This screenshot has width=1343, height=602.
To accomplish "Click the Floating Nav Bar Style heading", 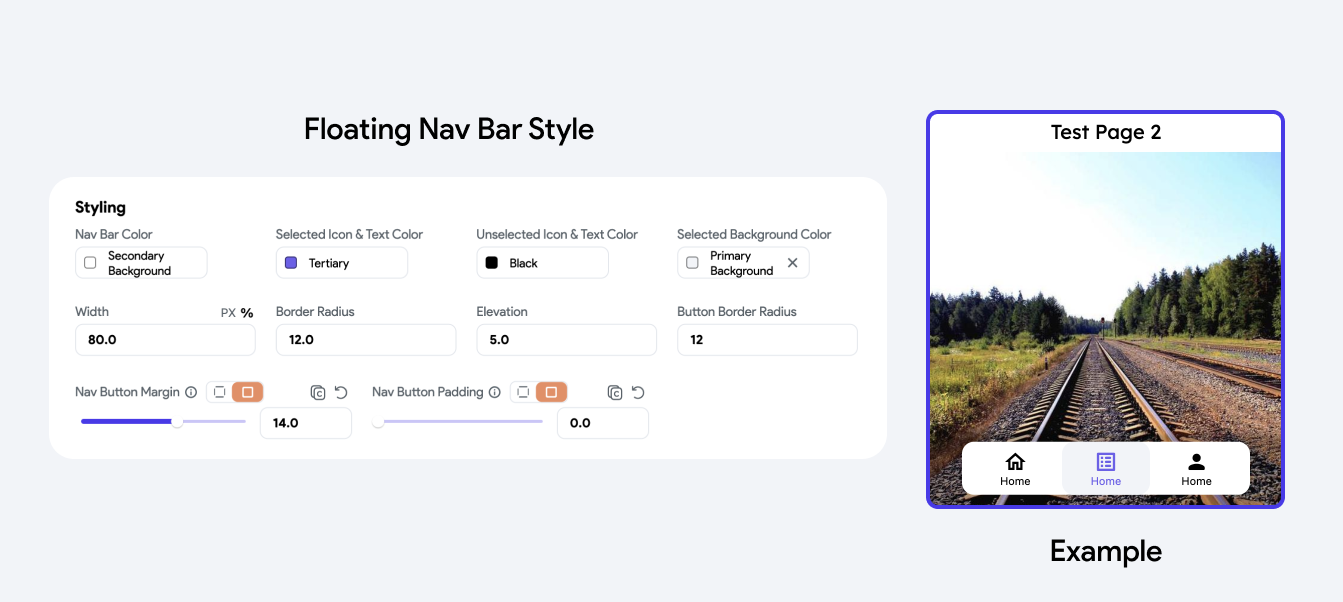I will click(x=449, y=129).
